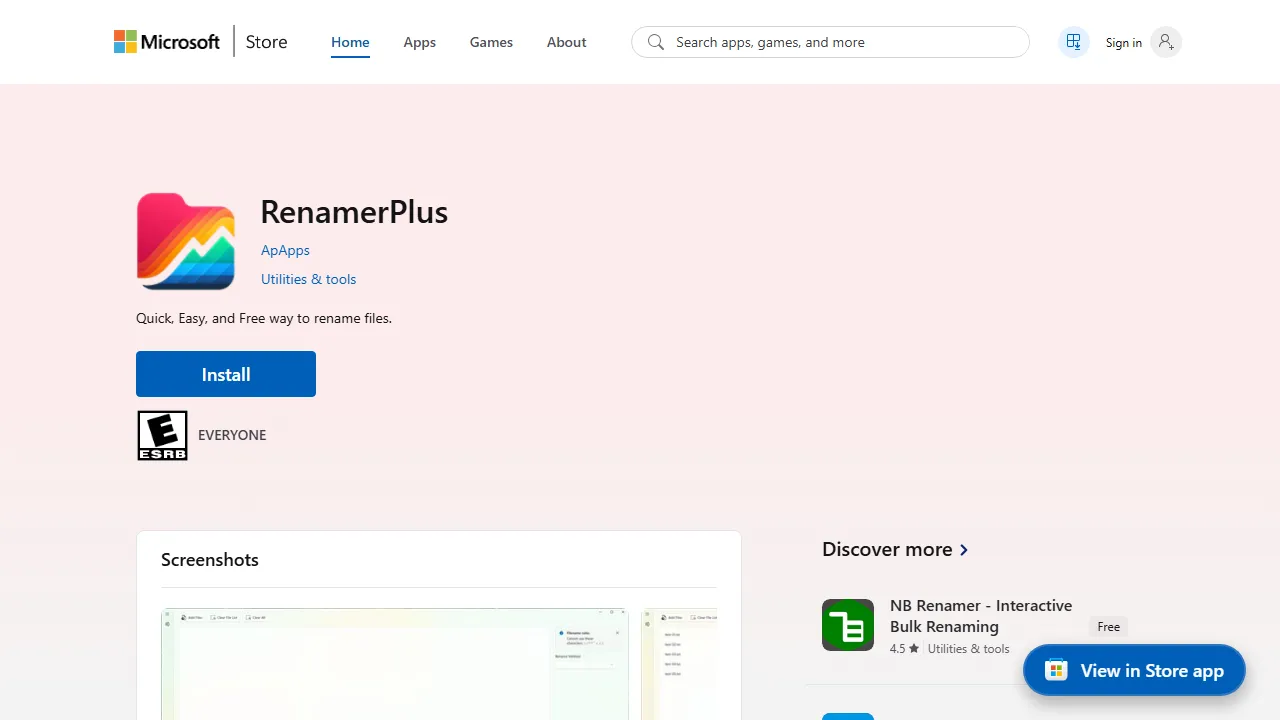Open the ApApps publisher link
The image size is (1280, 720).
click(x=285, y=250)
